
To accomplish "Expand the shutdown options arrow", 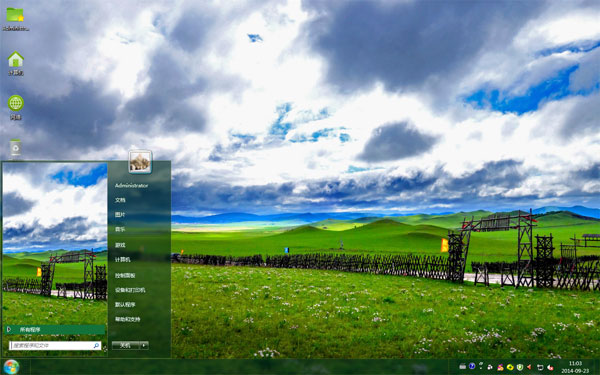I will [x=144, y=345].
